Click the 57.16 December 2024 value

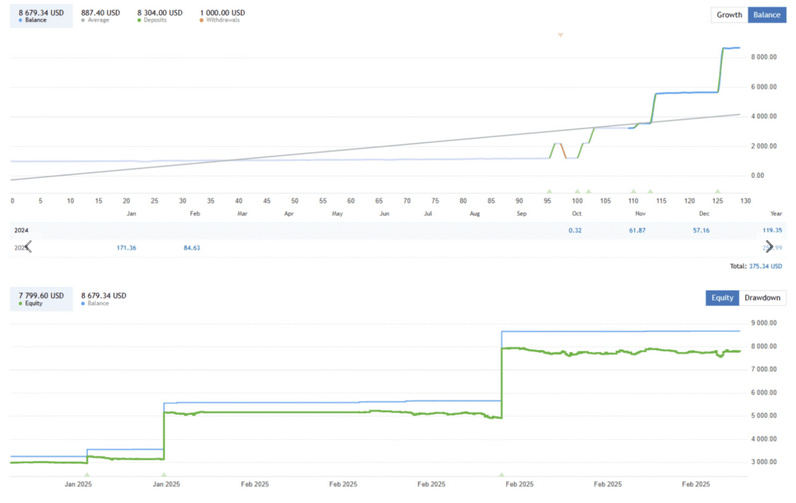(x=701, y=230)
